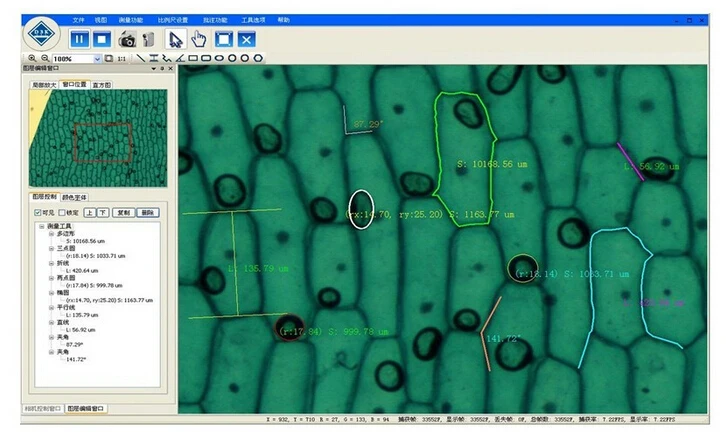Open the 视图 menu
This screenshot has width=726, height=439.
pos(101,20)
